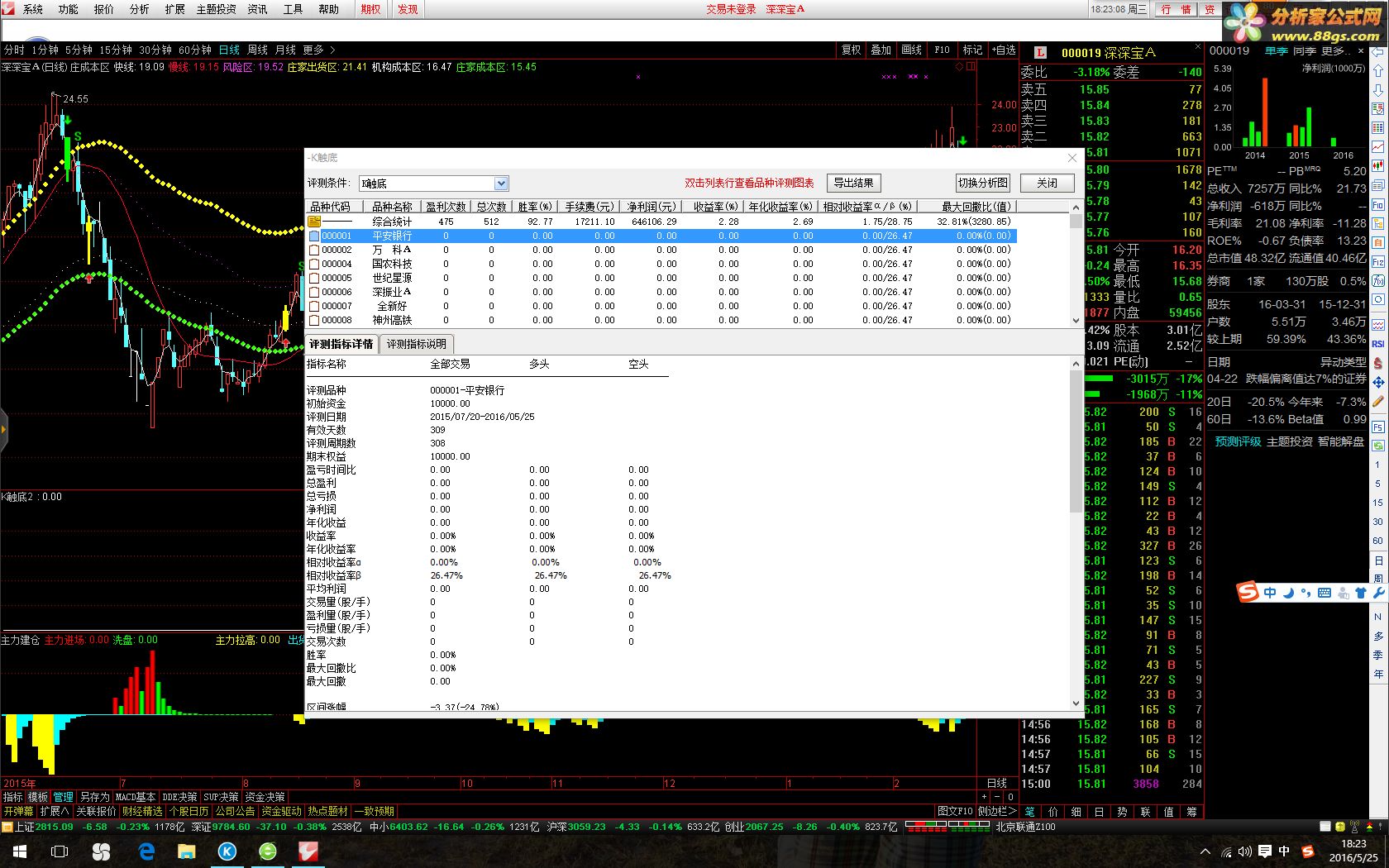Click the red L badge beside stock code 000019
This screenshot has height=868, width=1389.
1040,53
